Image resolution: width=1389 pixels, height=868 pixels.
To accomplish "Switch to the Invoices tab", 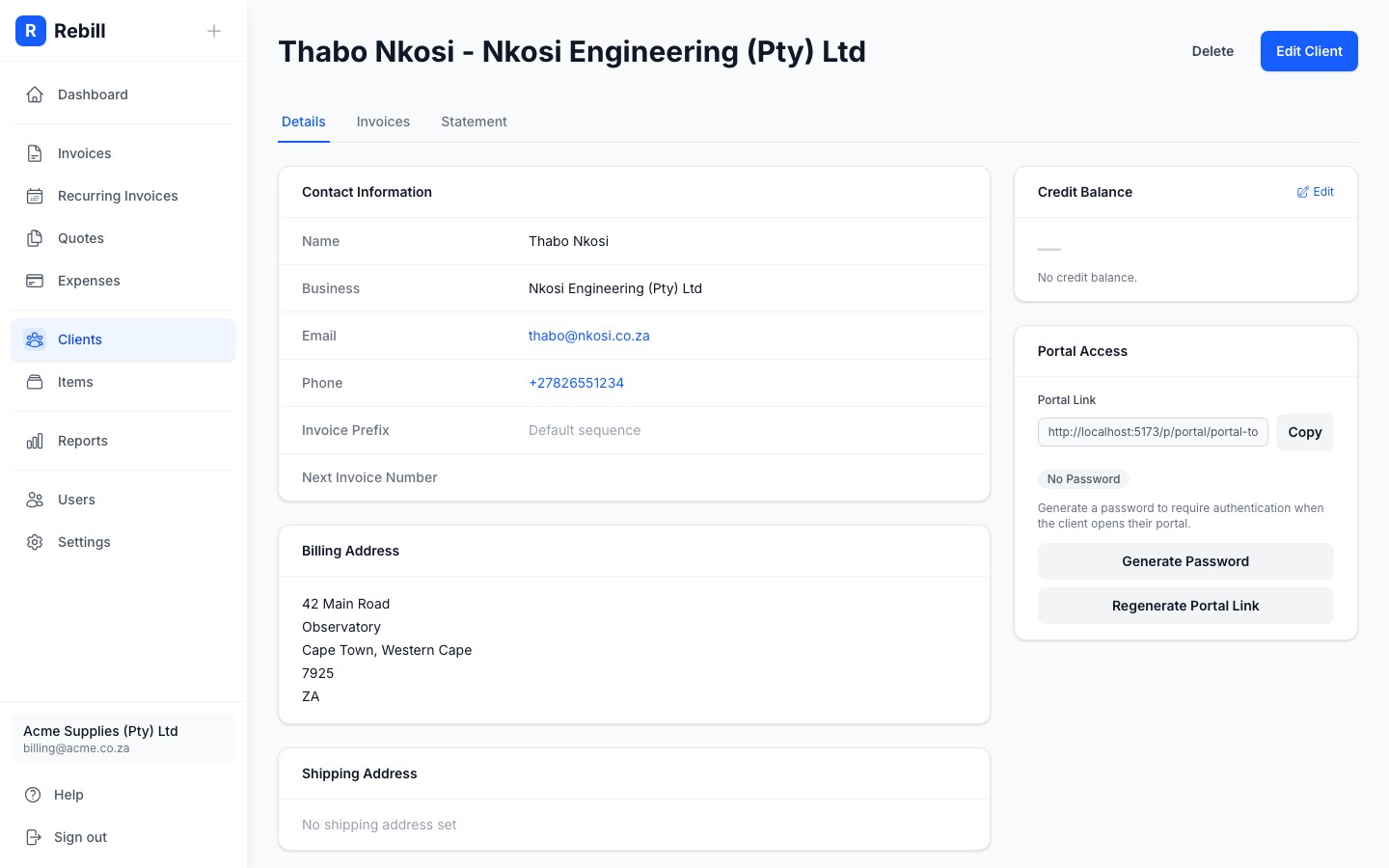I will pos(383,122).
